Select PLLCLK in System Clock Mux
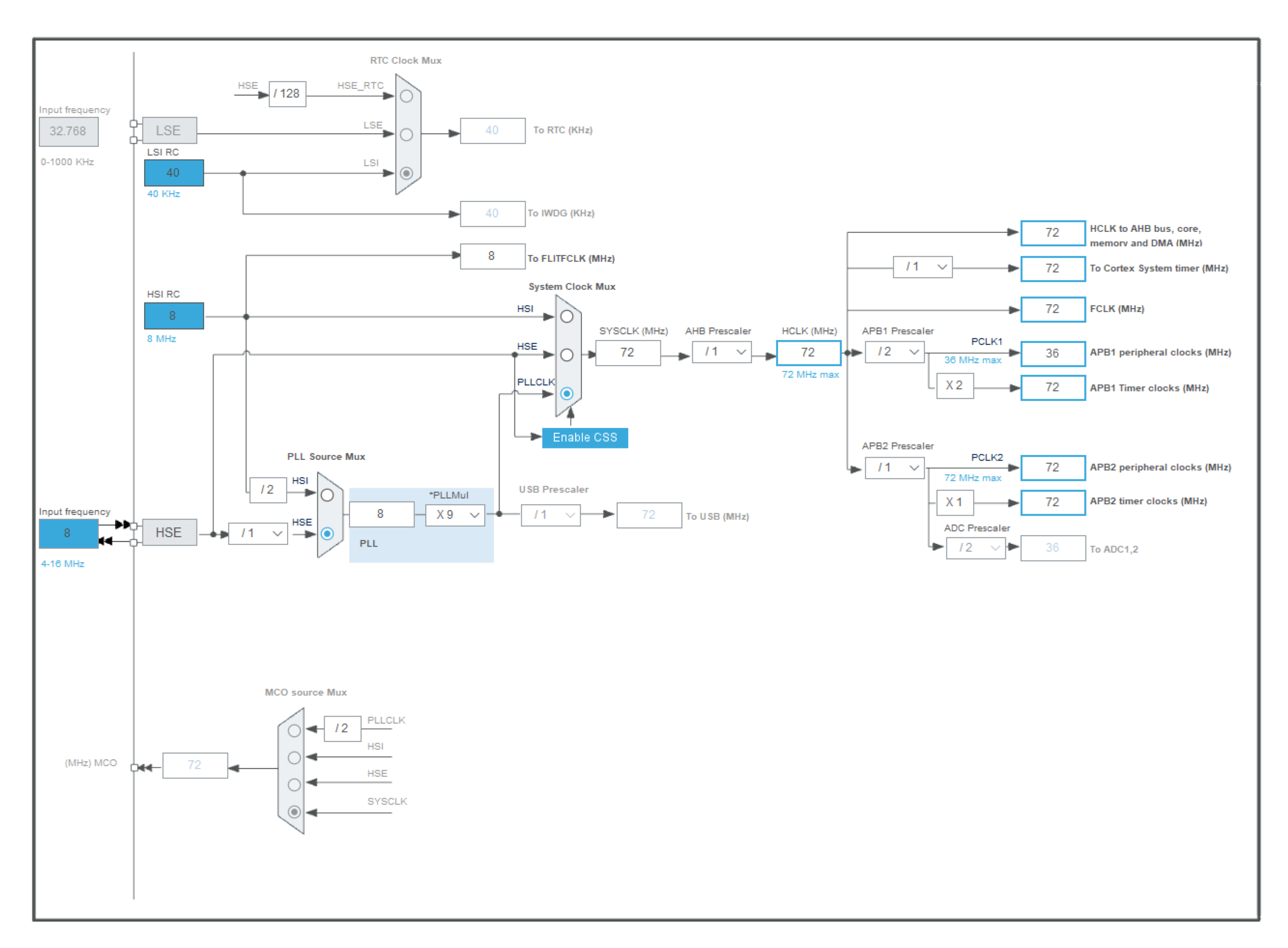1288x948 pixels. click(x=566, y=393)
